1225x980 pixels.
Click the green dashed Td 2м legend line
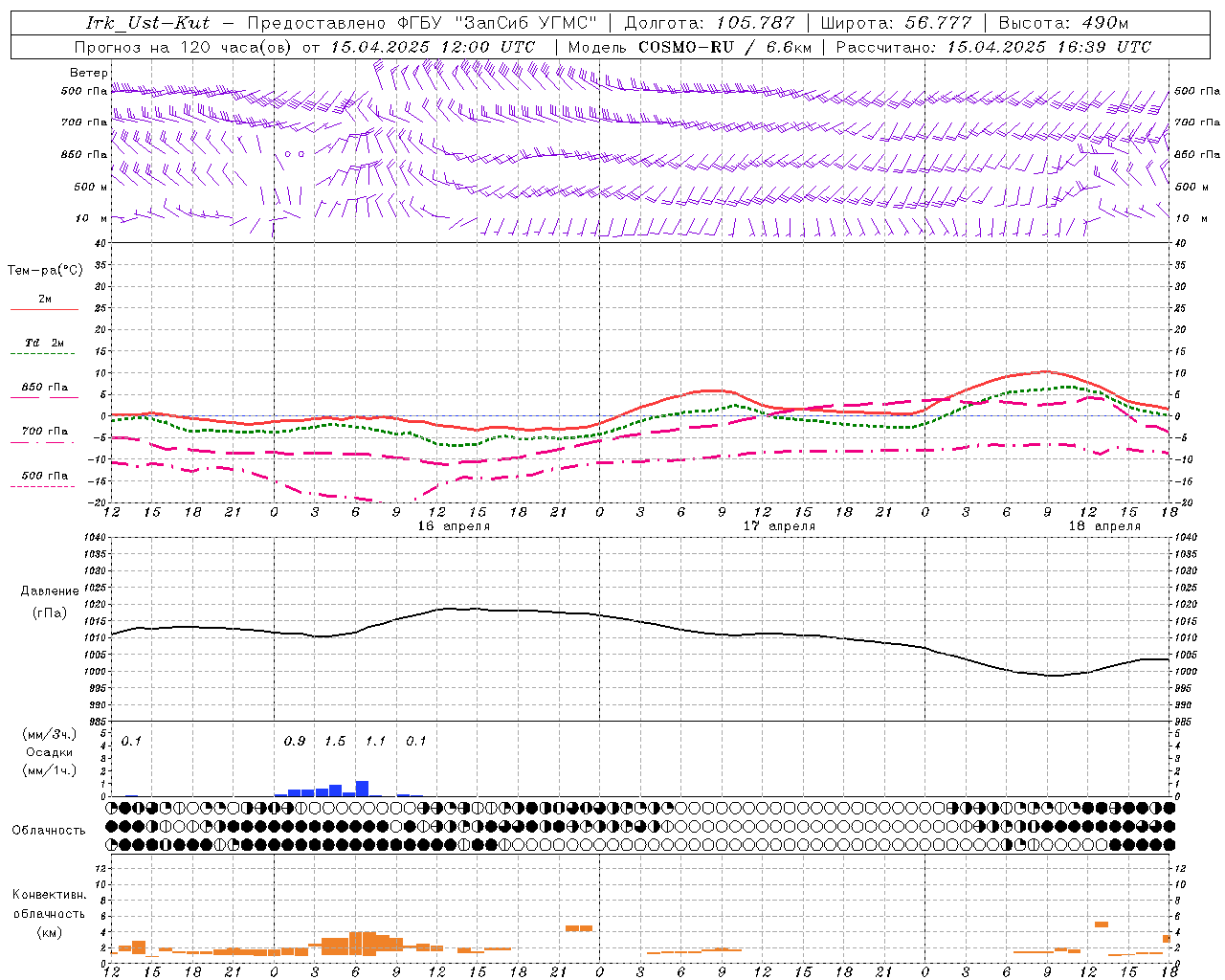[x=44, y=354]
